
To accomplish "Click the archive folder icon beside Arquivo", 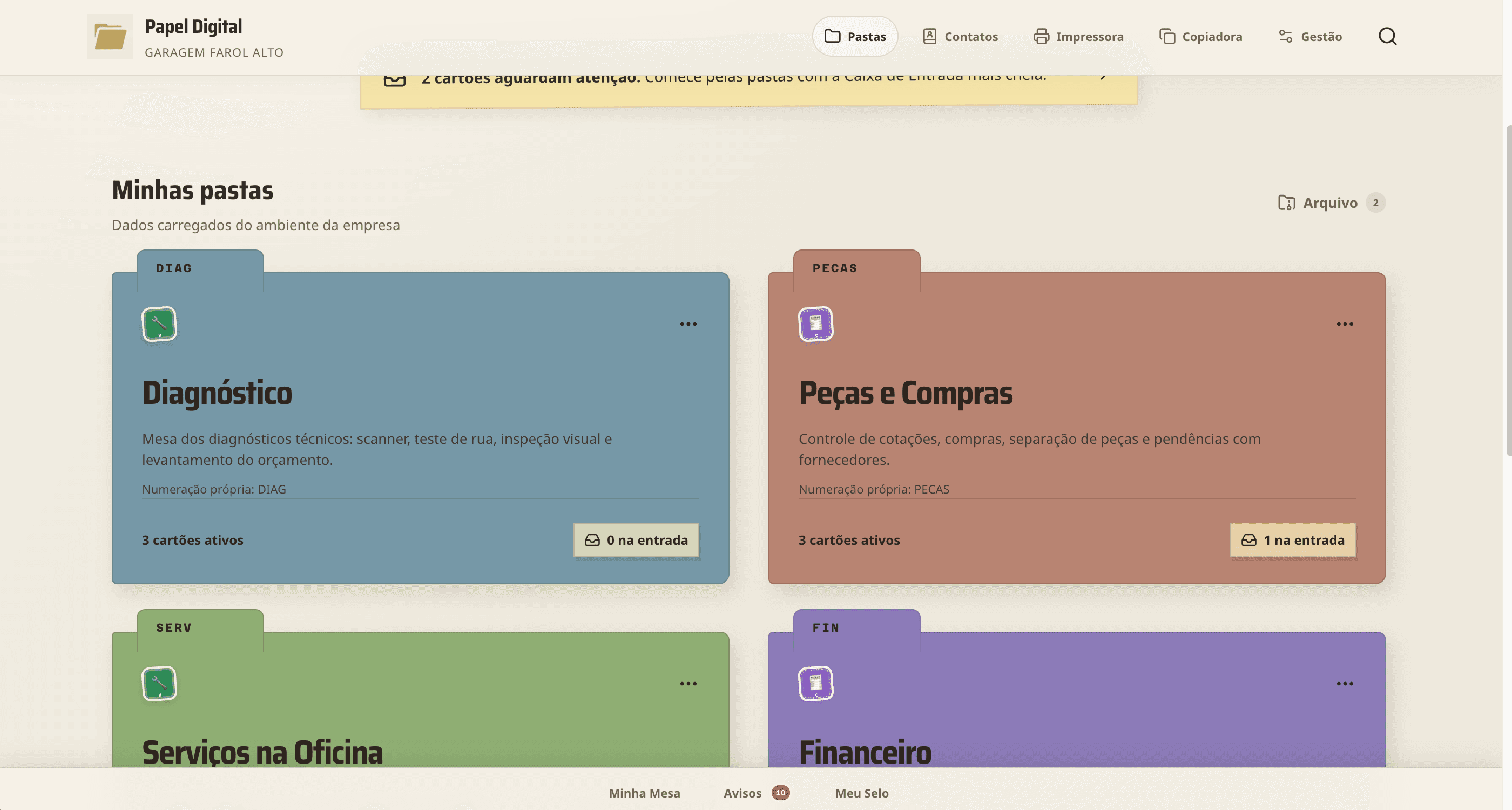I will 1287,202.
